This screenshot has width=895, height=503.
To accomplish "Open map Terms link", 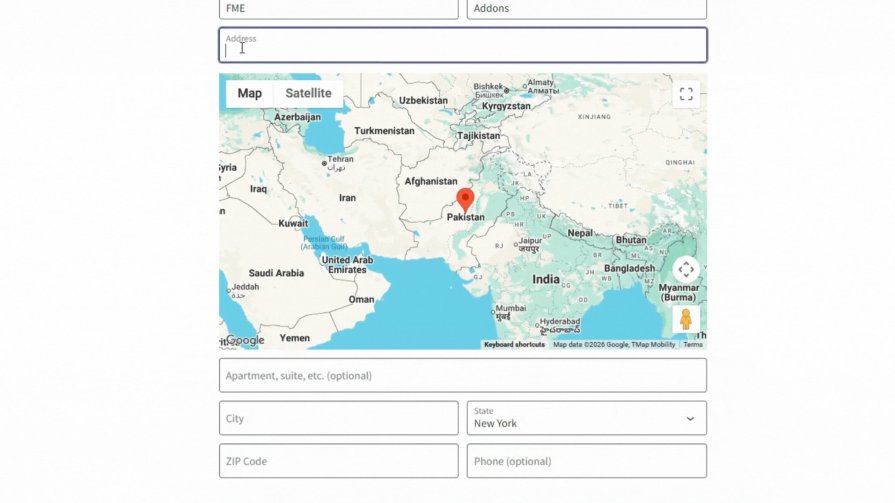I will click(x=693, y=345).
